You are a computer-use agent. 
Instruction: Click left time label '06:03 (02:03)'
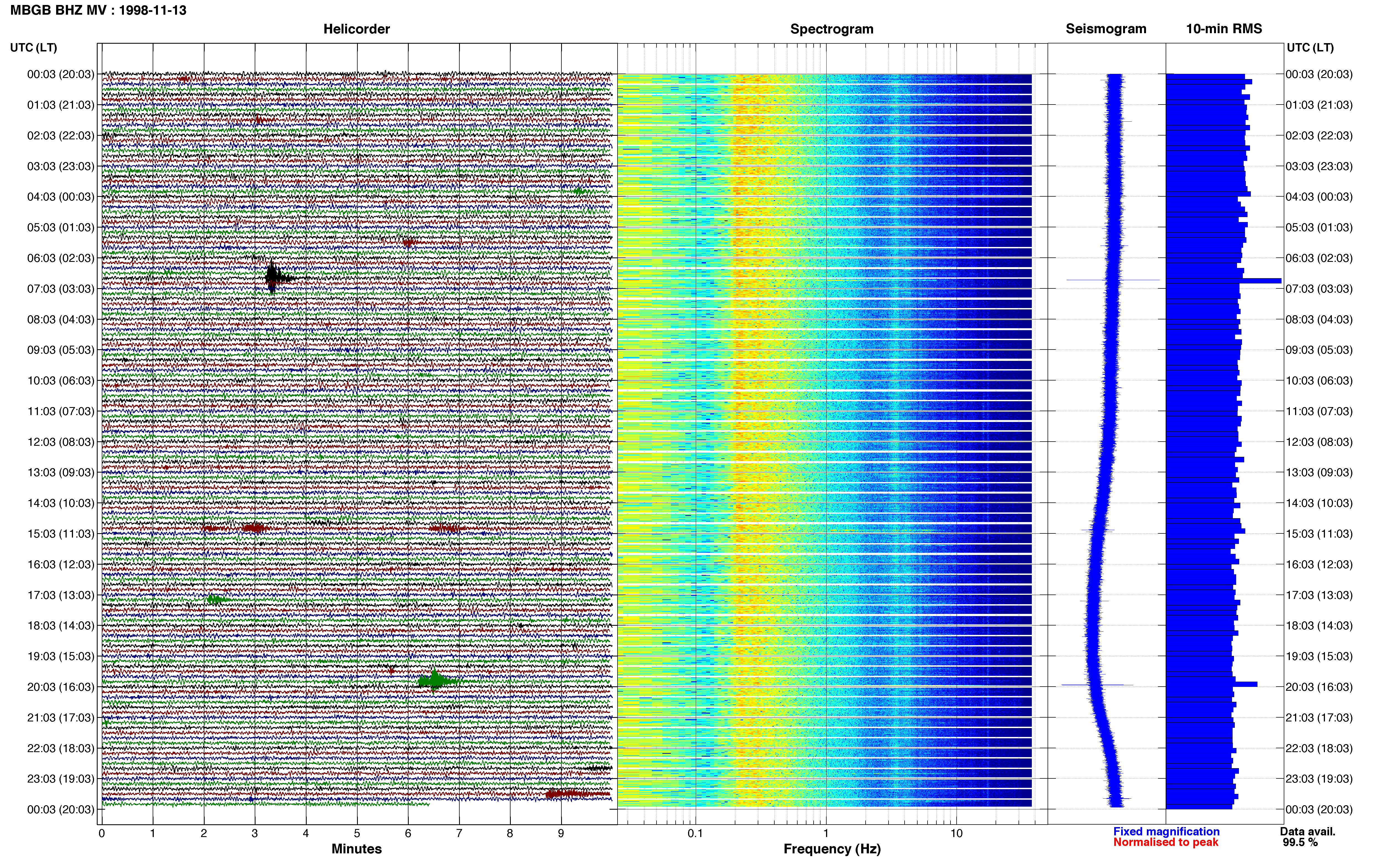(x=61, y=258)
